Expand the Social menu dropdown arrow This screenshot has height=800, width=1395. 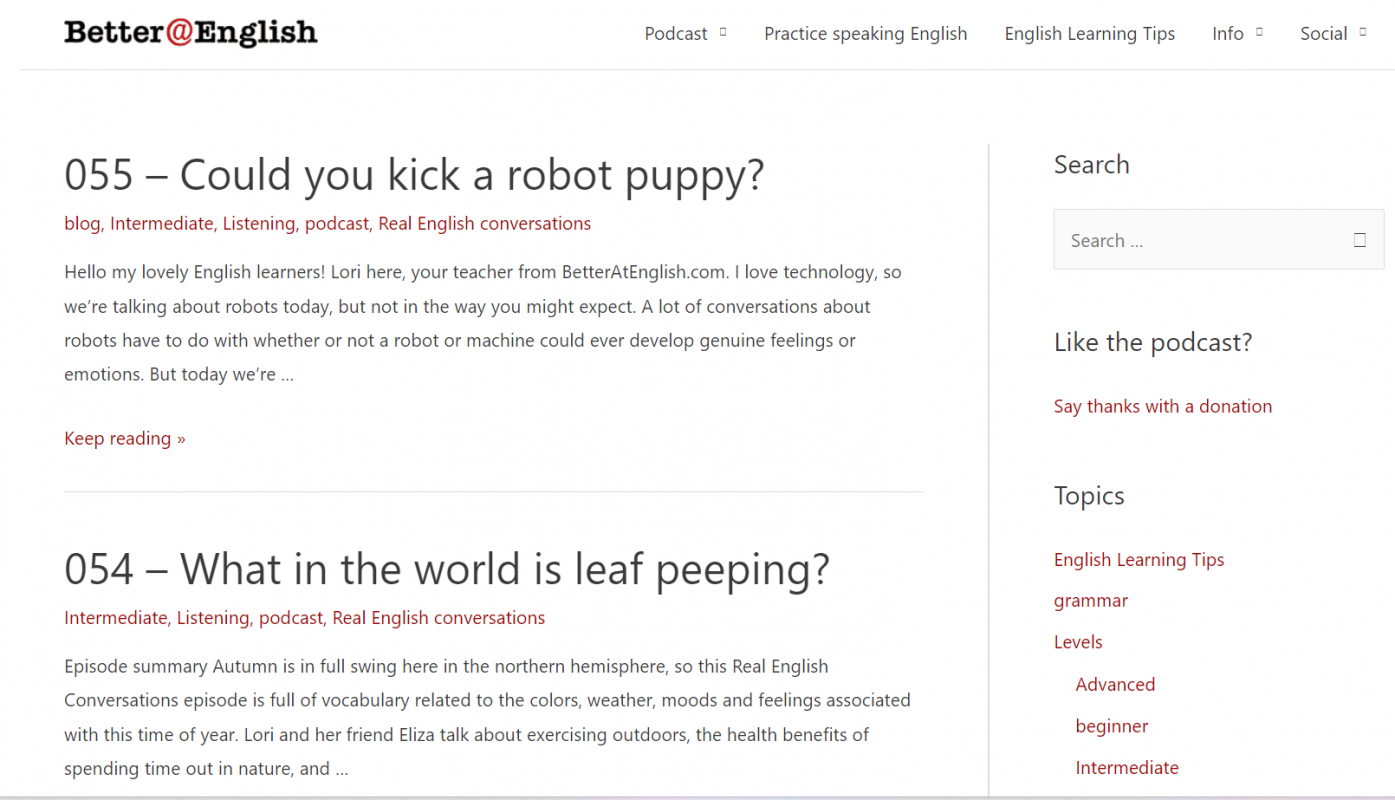(1362, 33)
